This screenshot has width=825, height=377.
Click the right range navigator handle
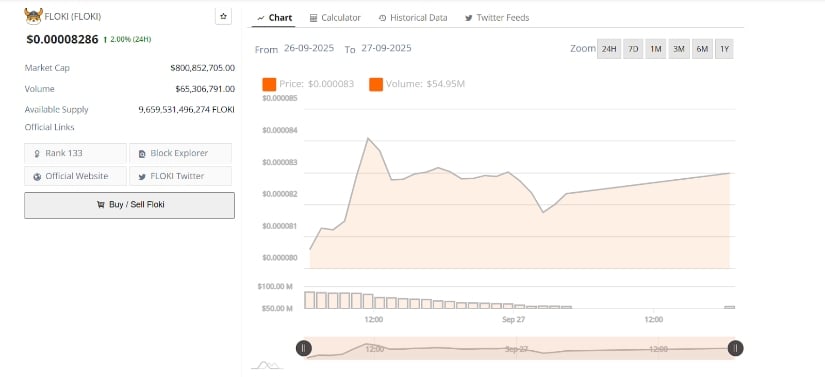(736, 348)
